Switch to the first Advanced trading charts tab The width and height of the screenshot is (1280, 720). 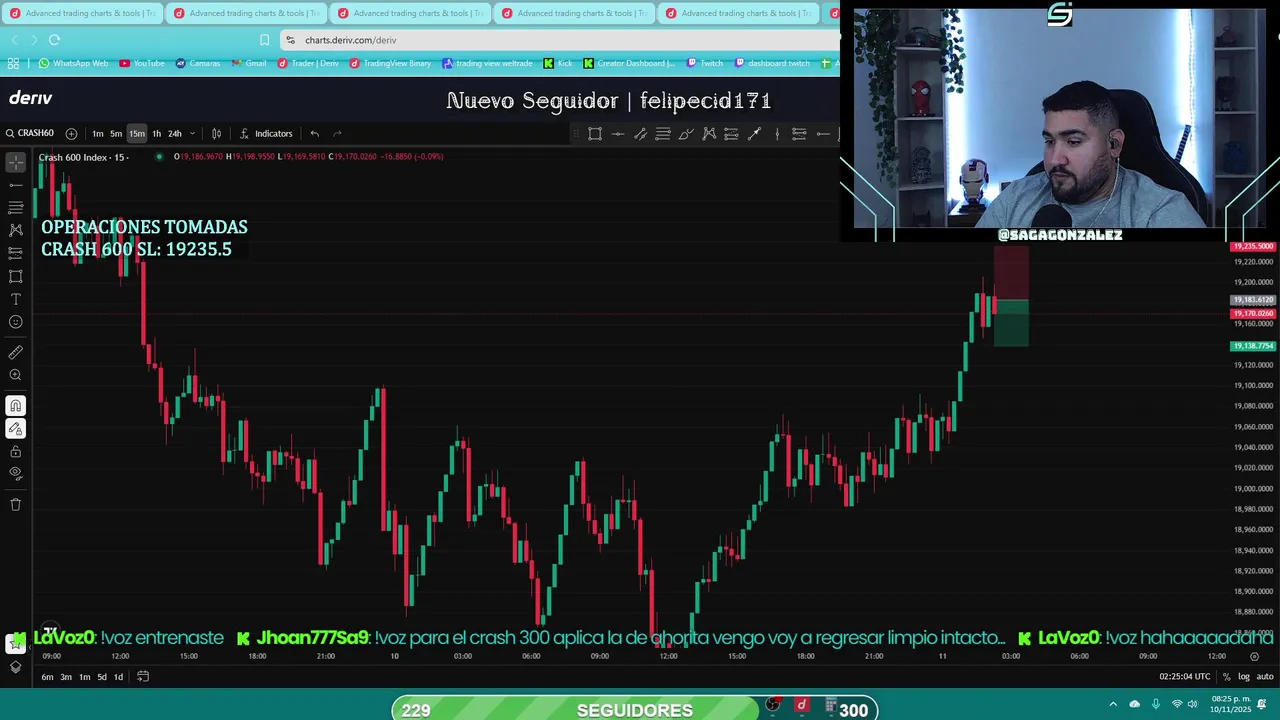[x=81, y=13]
